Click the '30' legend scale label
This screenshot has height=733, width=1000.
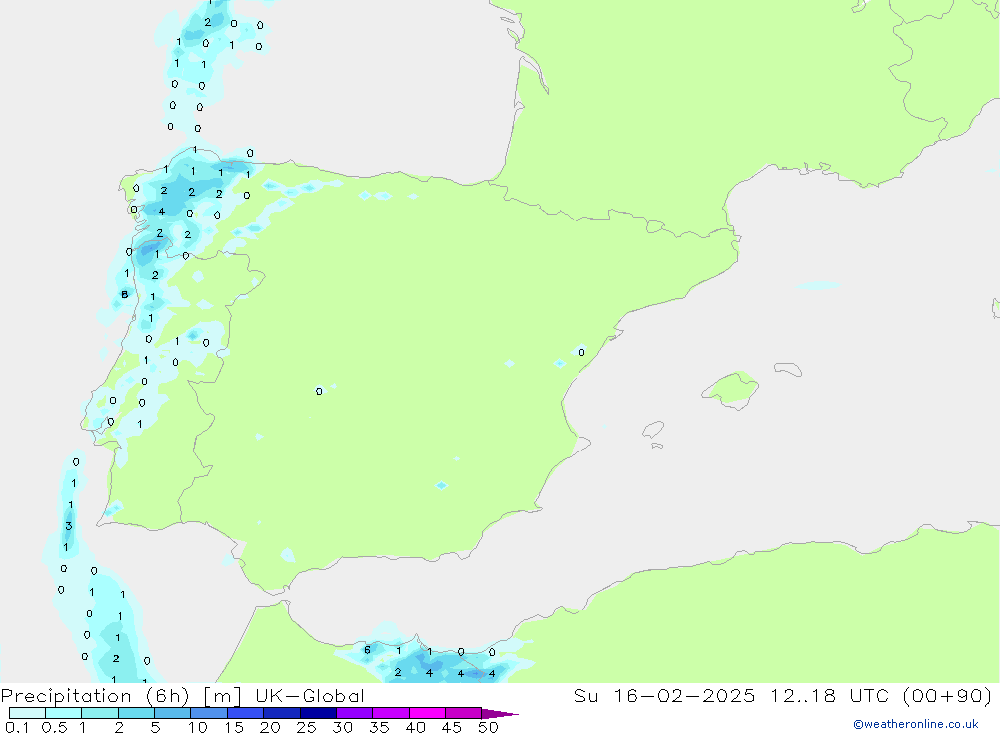pos(342,727)
